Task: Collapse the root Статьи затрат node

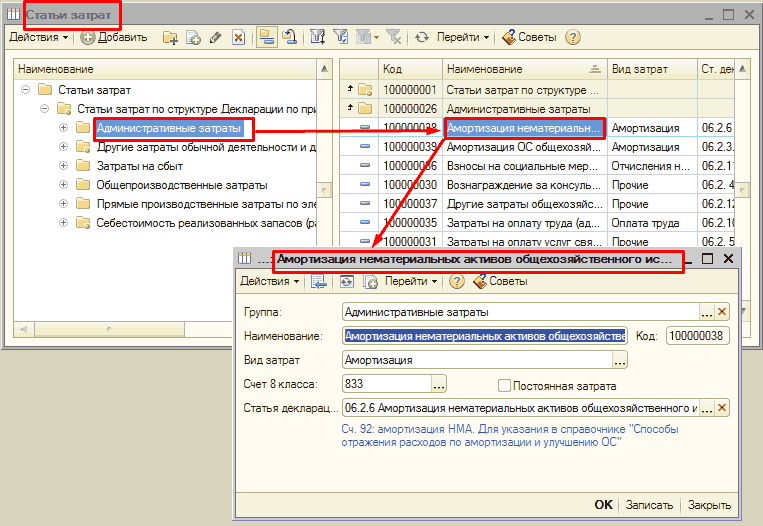Action: coord(26,90)
